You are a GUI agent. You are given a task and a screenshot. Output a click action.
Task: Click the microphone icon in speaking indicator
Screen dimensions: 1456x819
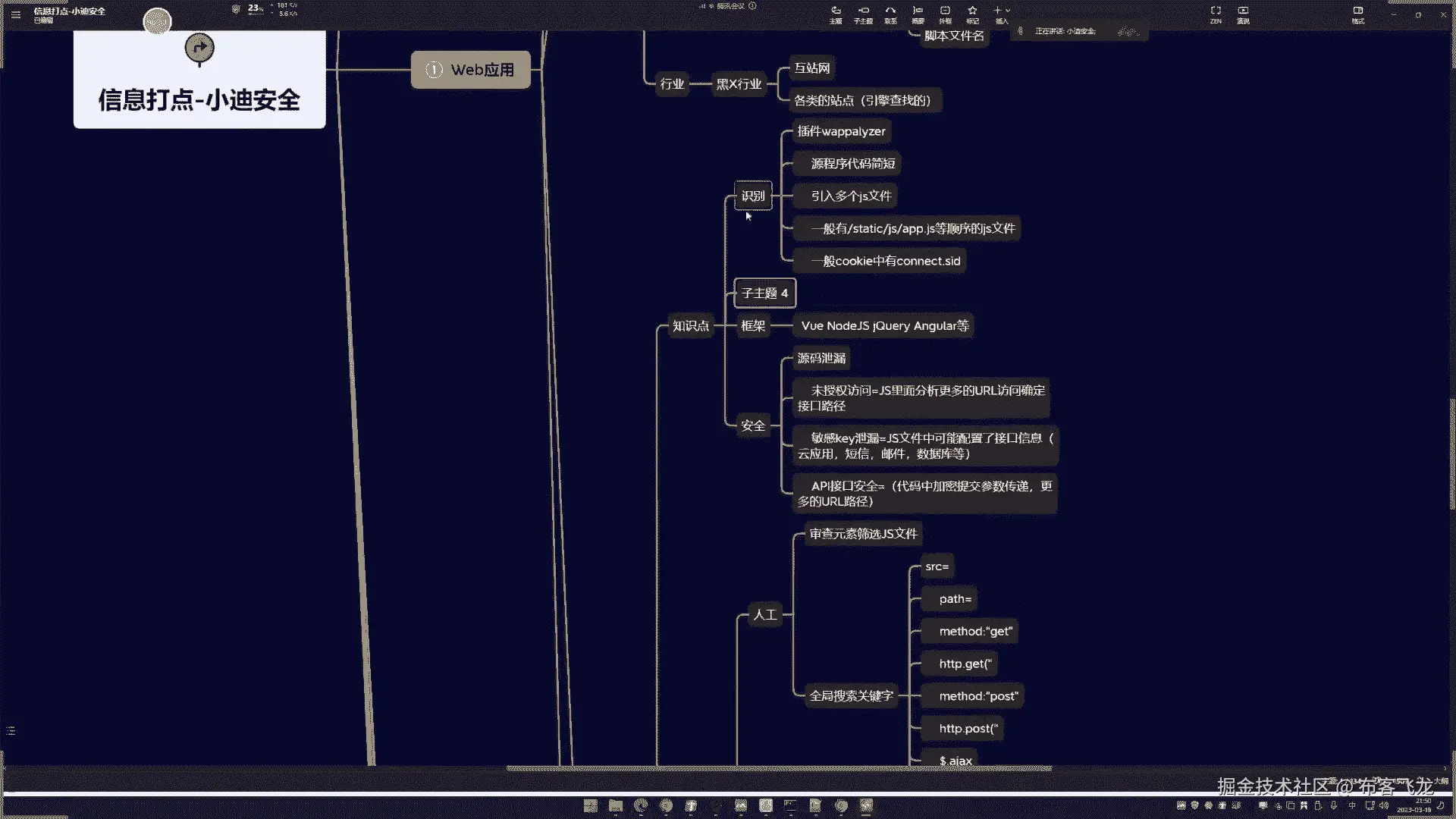pyautogui.click(x=1020, y=31)
